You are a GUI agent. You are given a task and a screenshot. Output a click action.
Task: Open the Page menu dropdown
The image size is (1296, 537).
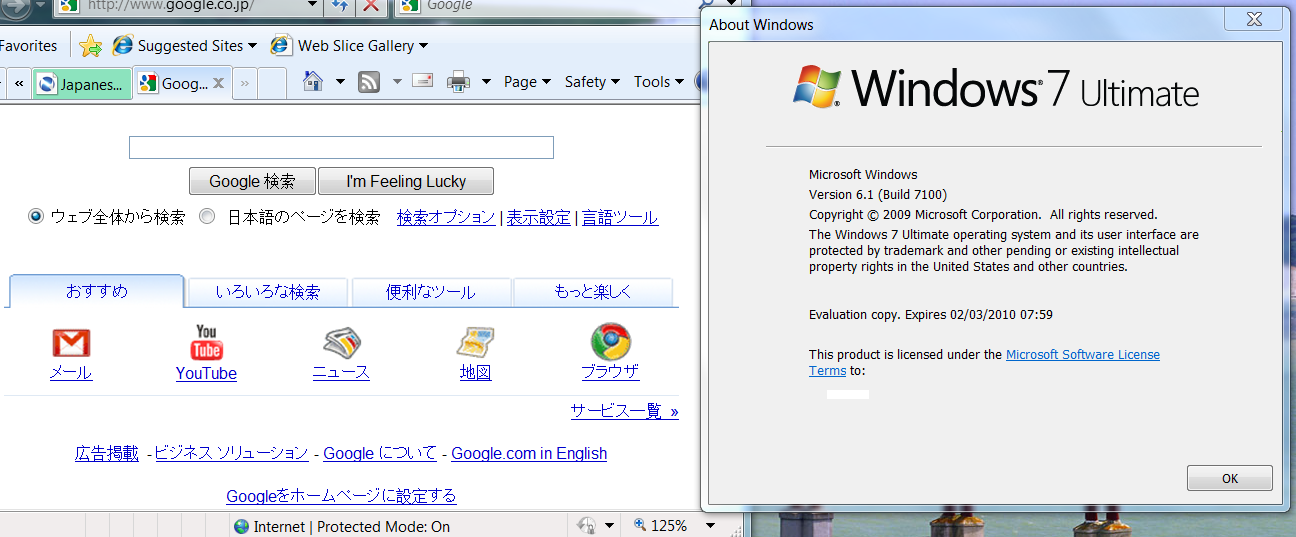(527, 82)
